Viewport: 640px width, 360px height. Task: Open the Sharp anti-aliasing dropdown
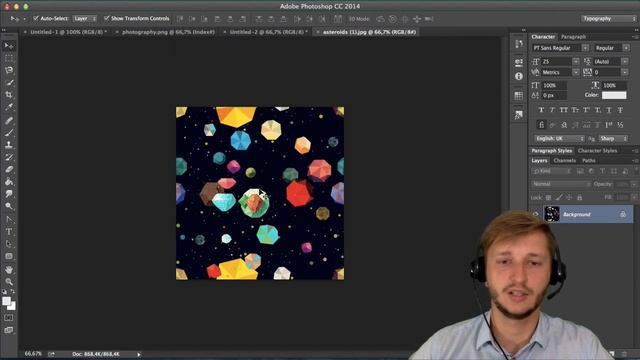click(613, 139)
